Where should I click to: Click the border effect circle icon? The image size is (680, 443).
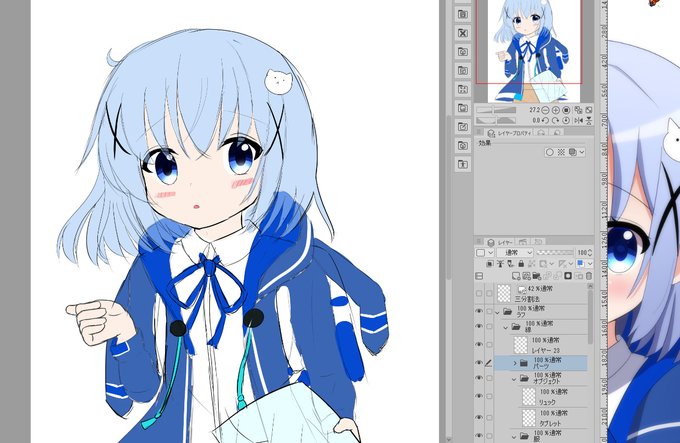549,152
